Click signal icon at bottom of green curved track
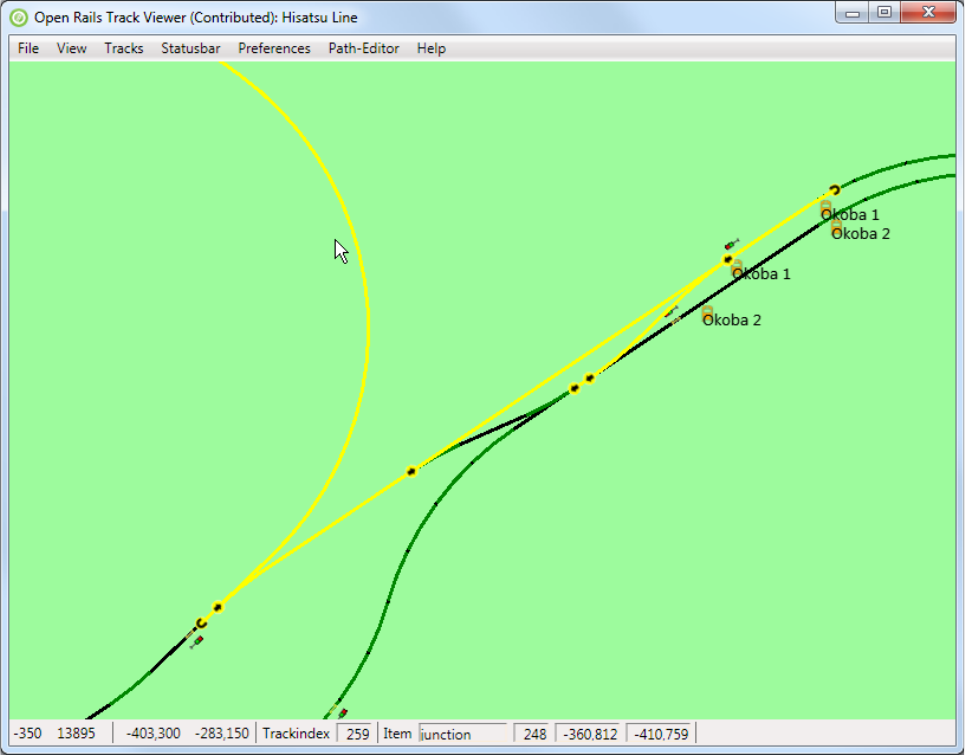 coord(342,713)
